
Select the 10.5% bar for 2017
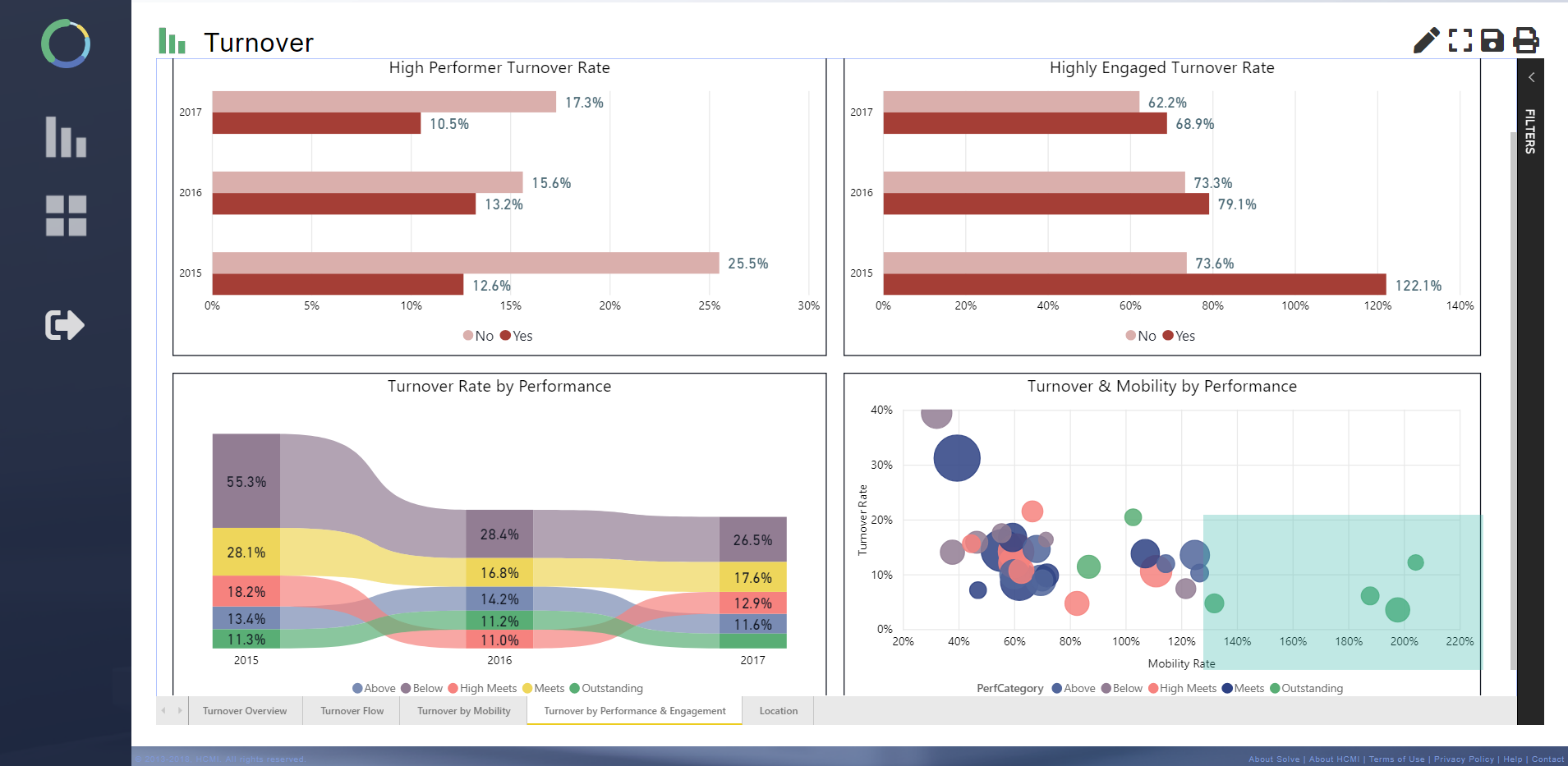(316, 123)
